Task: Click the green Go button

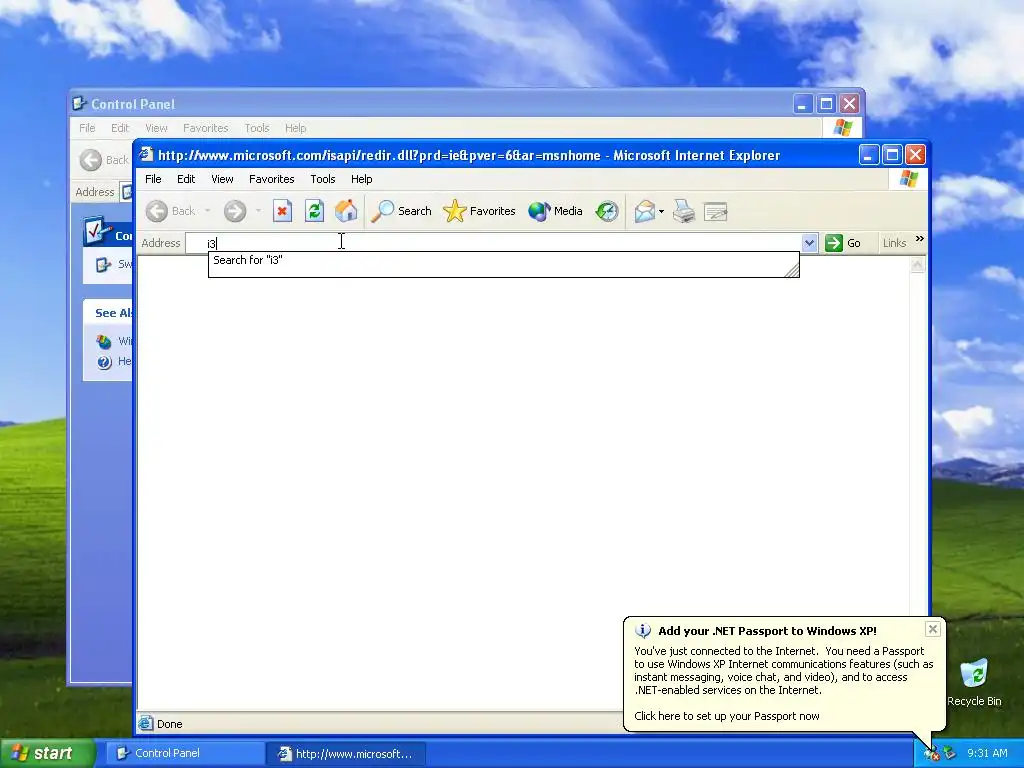Action: (843, 243)
